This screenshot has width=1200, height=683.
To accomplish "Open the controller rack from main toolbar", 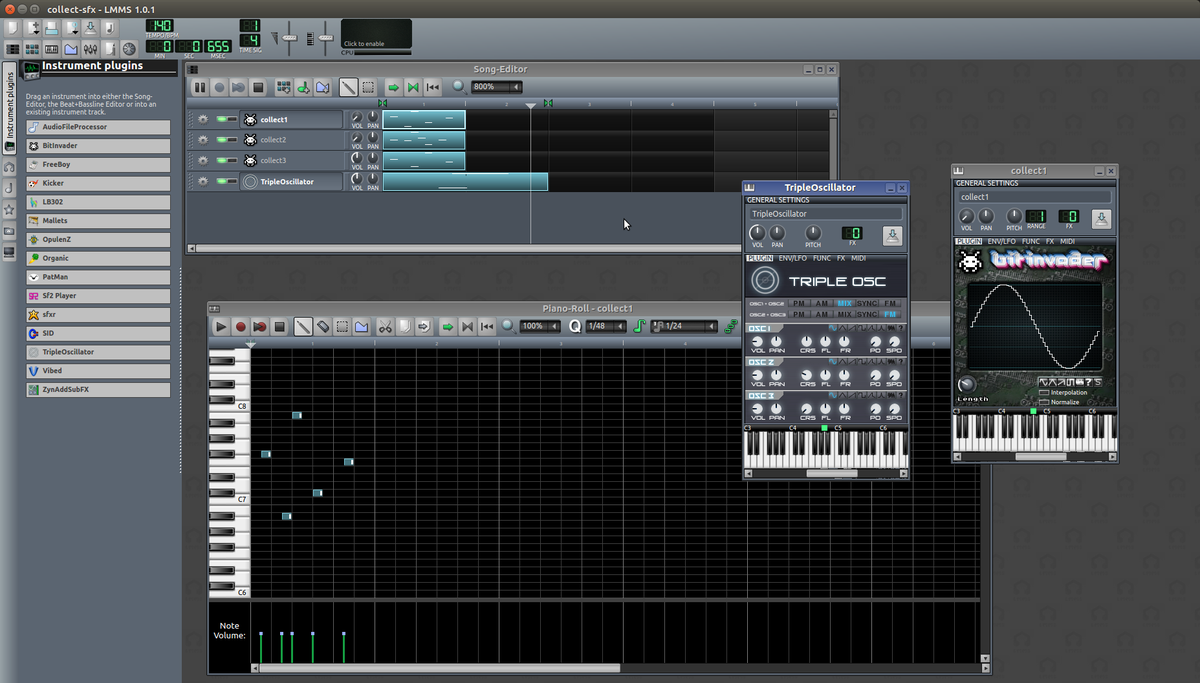I will click(129, 49).
